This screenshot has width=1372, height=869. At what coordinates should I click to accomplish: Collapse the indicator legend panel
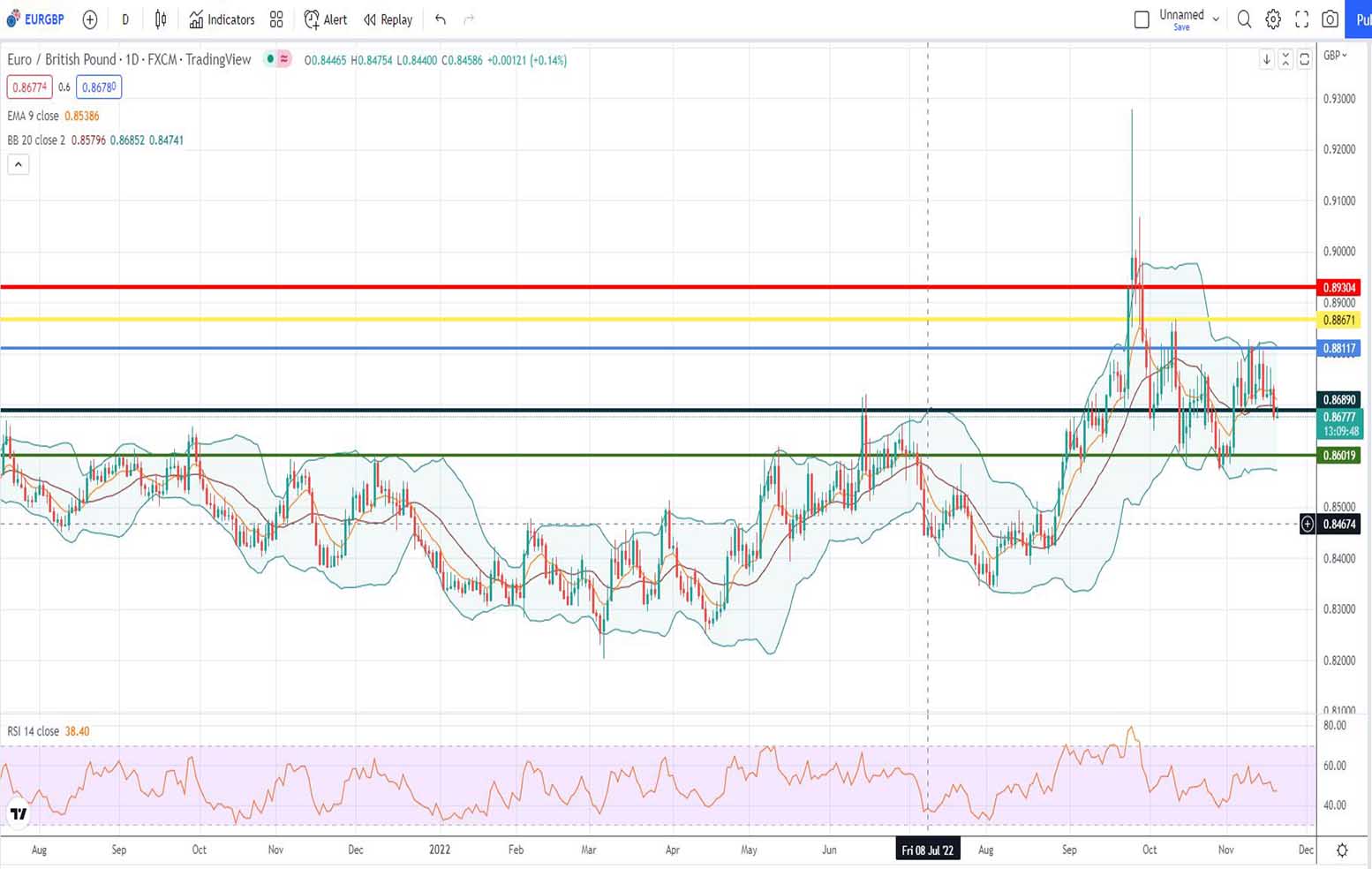tap(19, 163)
